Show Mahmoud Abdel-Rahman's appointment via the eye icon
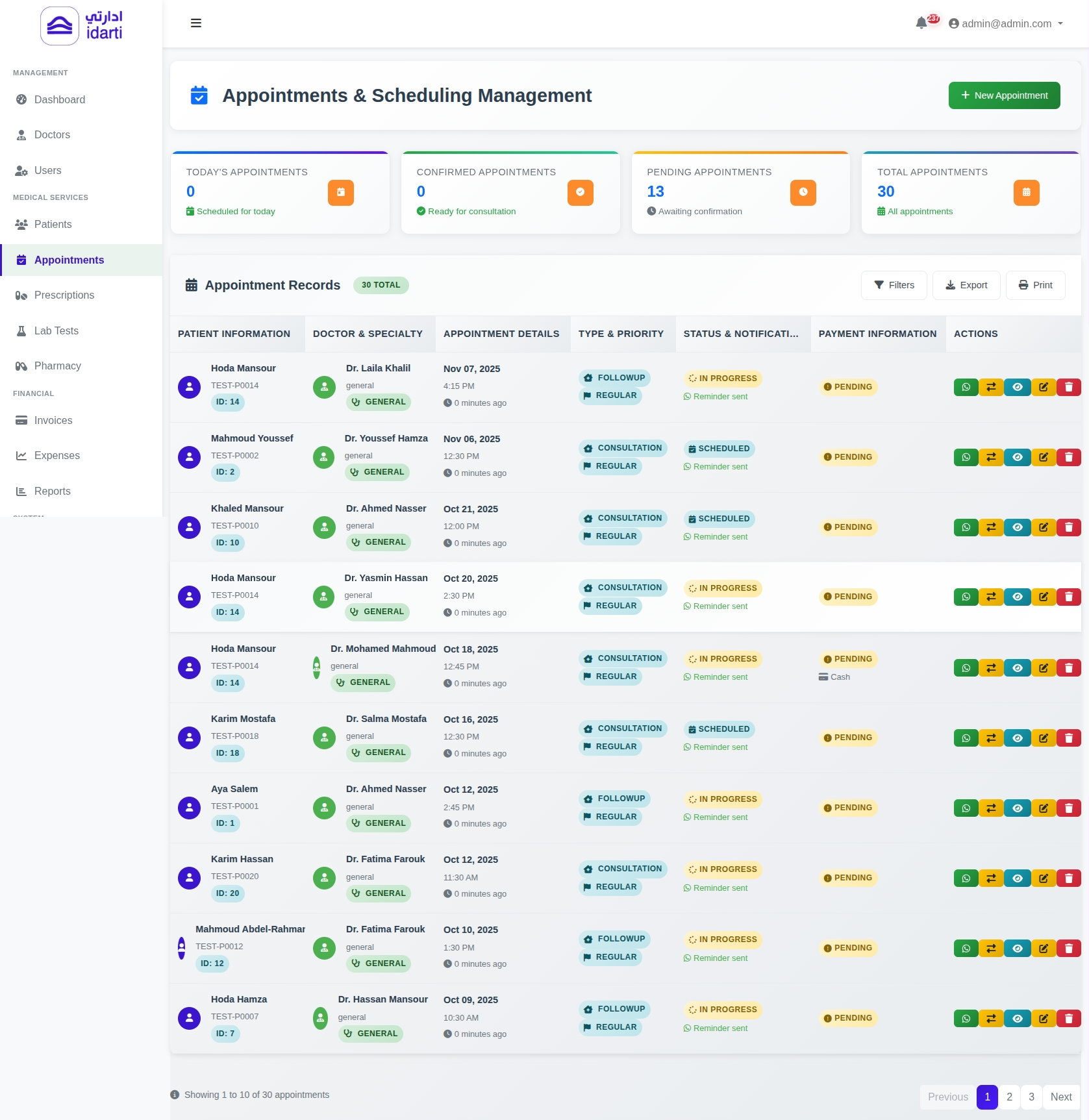 pyautogui.click(x=1017, y=948)
